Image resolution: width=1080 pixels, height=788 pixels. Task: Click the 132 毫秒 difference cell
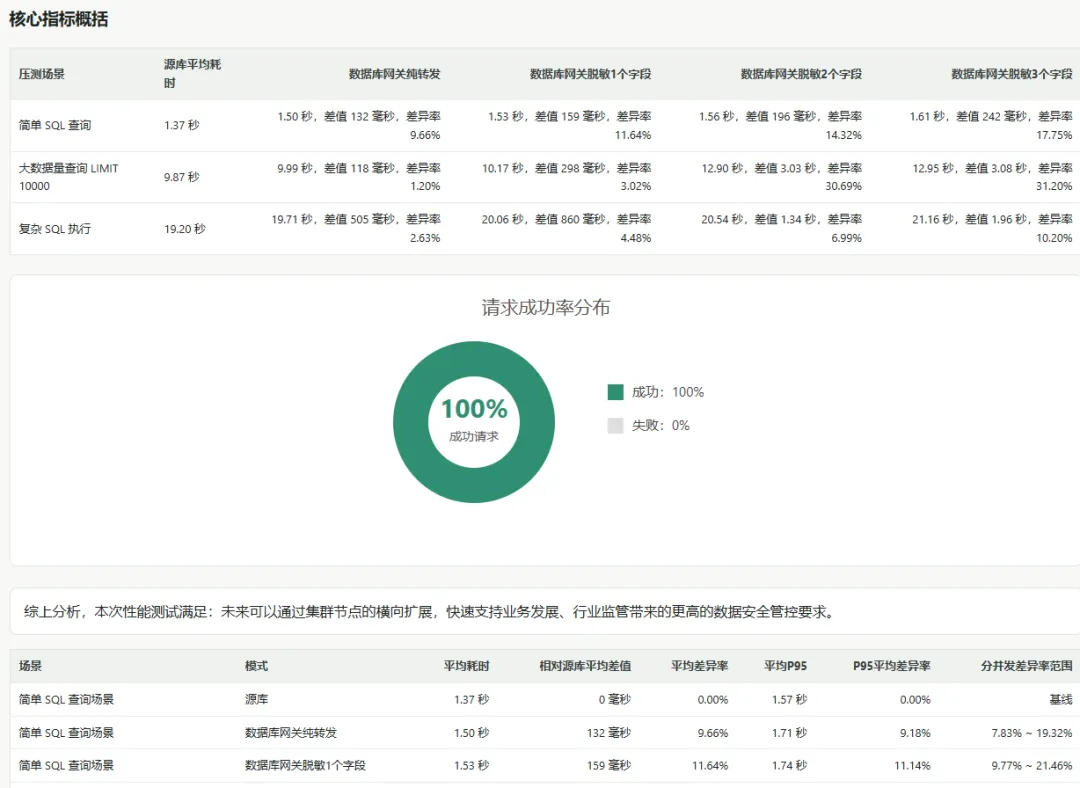(609, 732)
